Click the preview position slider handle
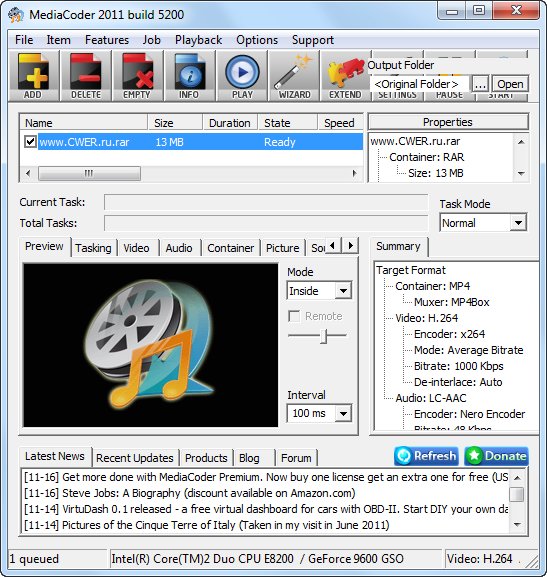The height and width of the screenshot is (577, 547). click(324, 336)
